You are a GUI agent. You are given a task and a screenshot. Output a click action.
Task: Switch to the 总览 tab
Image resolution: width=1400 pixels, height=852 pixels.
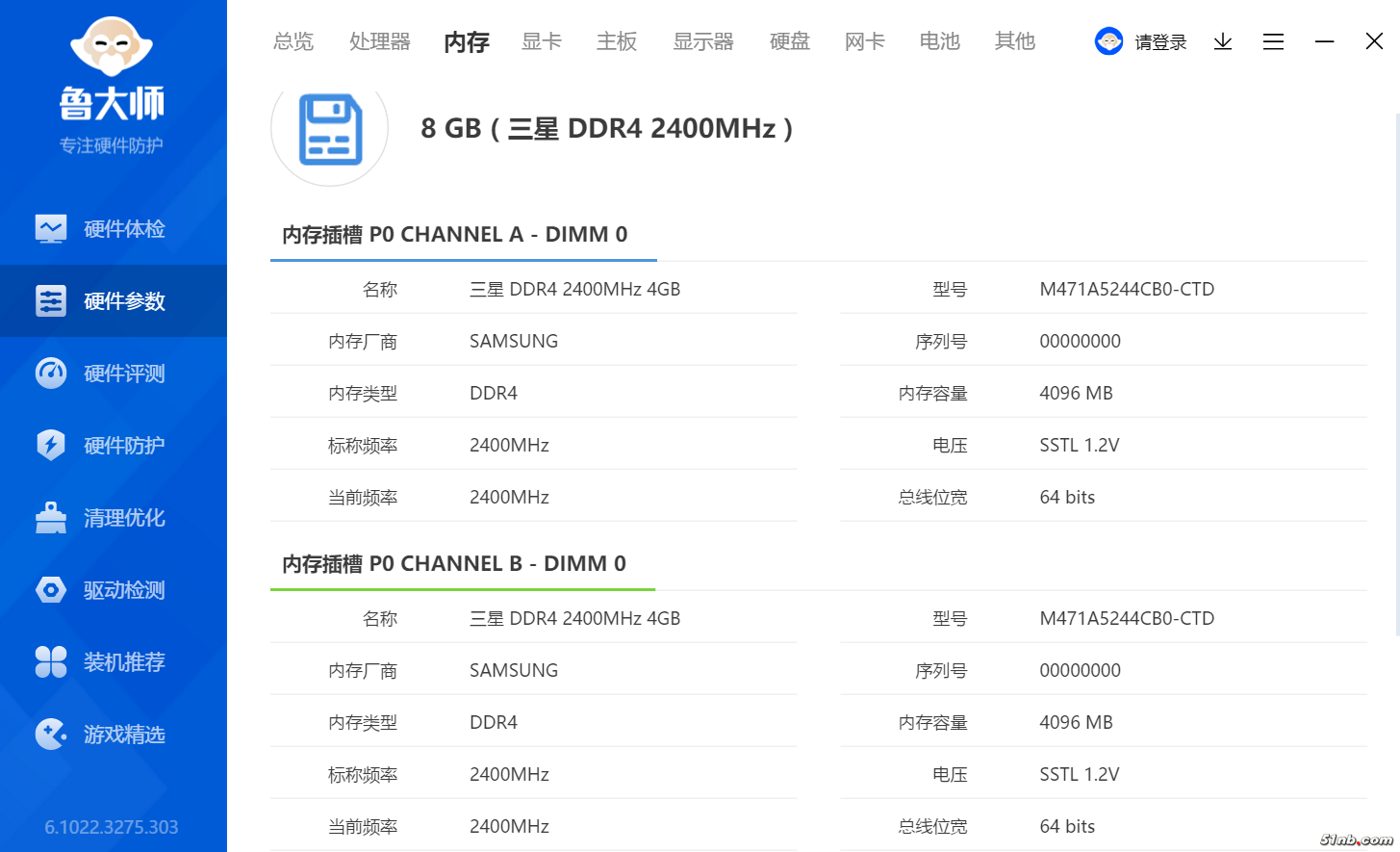[293, 41]
